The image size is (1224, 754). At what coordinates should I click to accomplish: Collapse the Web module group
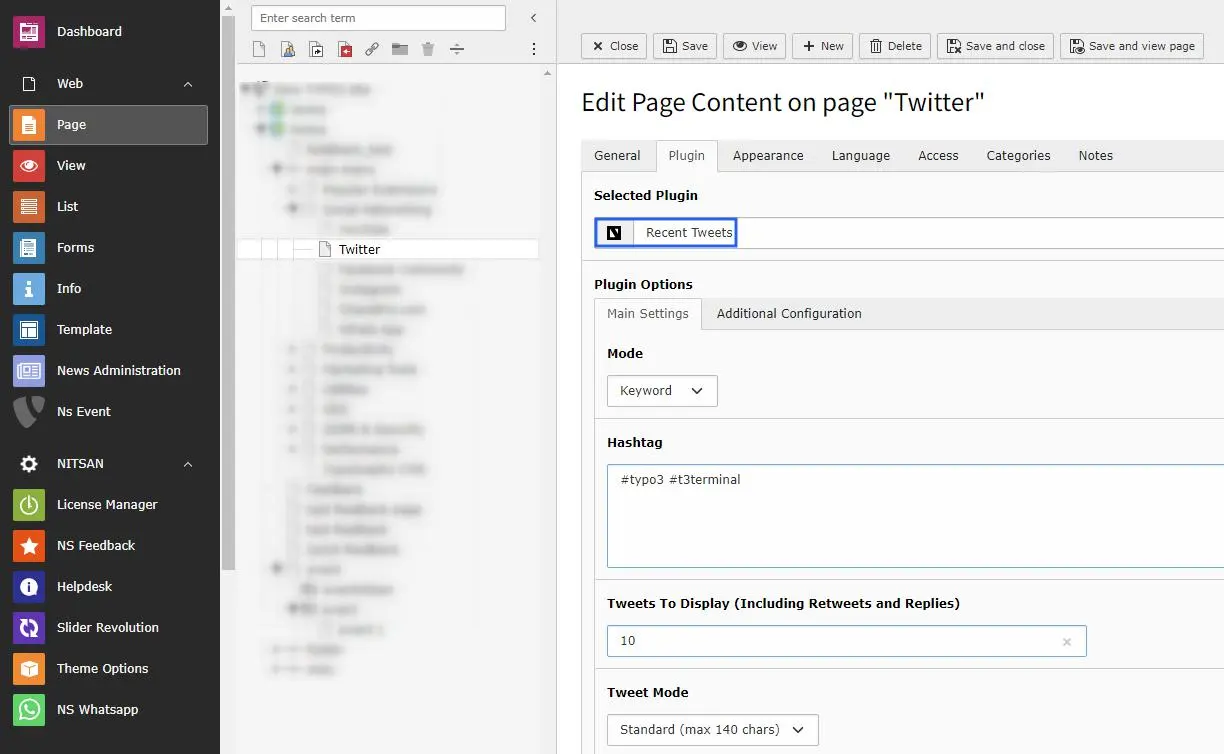pos(188,84)
